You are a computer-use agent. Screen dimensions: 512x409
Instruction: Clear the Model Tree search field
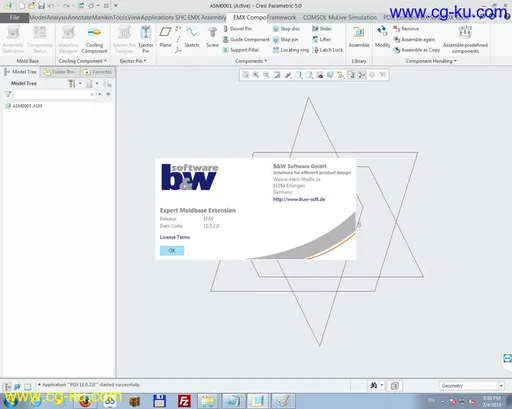92,95
